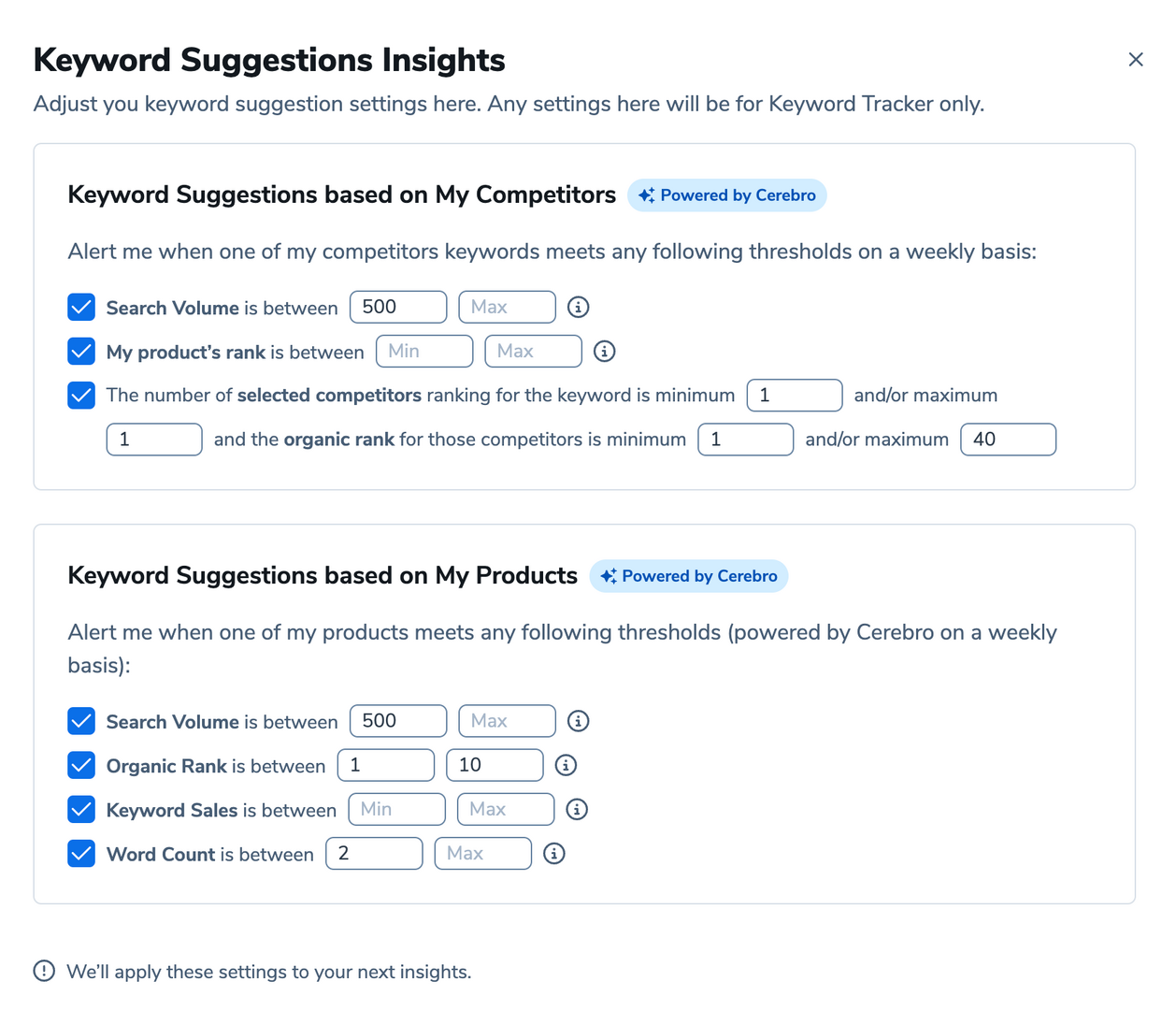Screen dimensions: 1176x1010
Task: Click info icon next to Organic Rank
Action: point(566,765)
